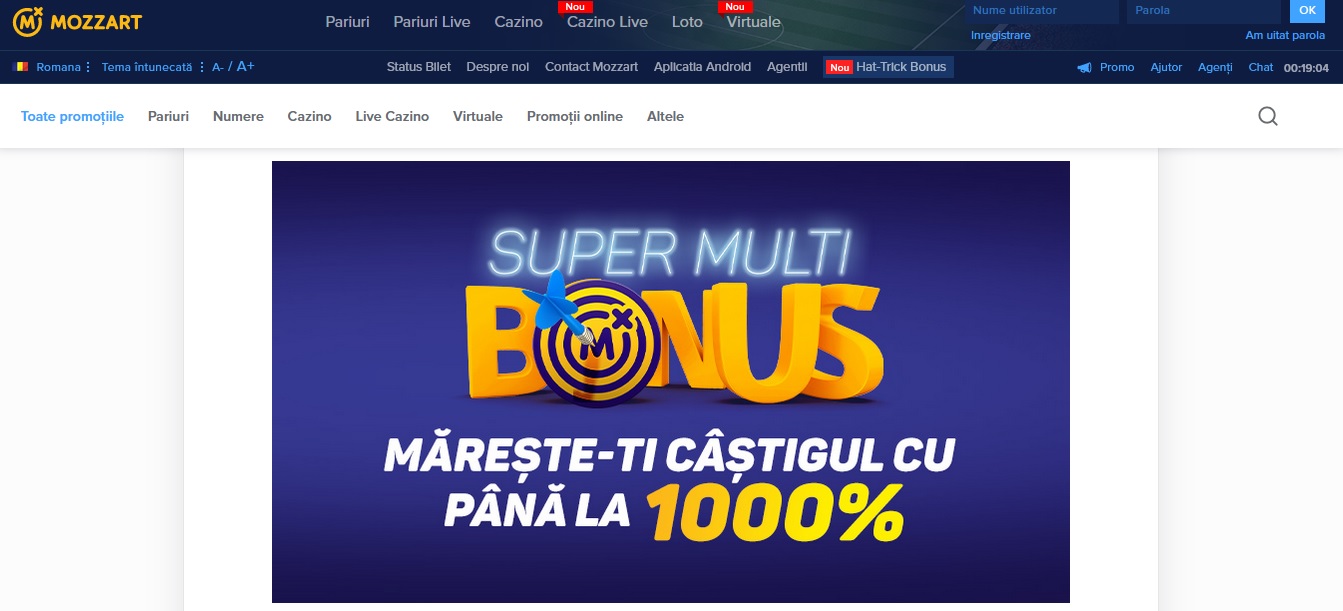Screen dimensions: 1343x611
Task: Switch to the Live Cazino promotions tab
Action: coord(392,116)
